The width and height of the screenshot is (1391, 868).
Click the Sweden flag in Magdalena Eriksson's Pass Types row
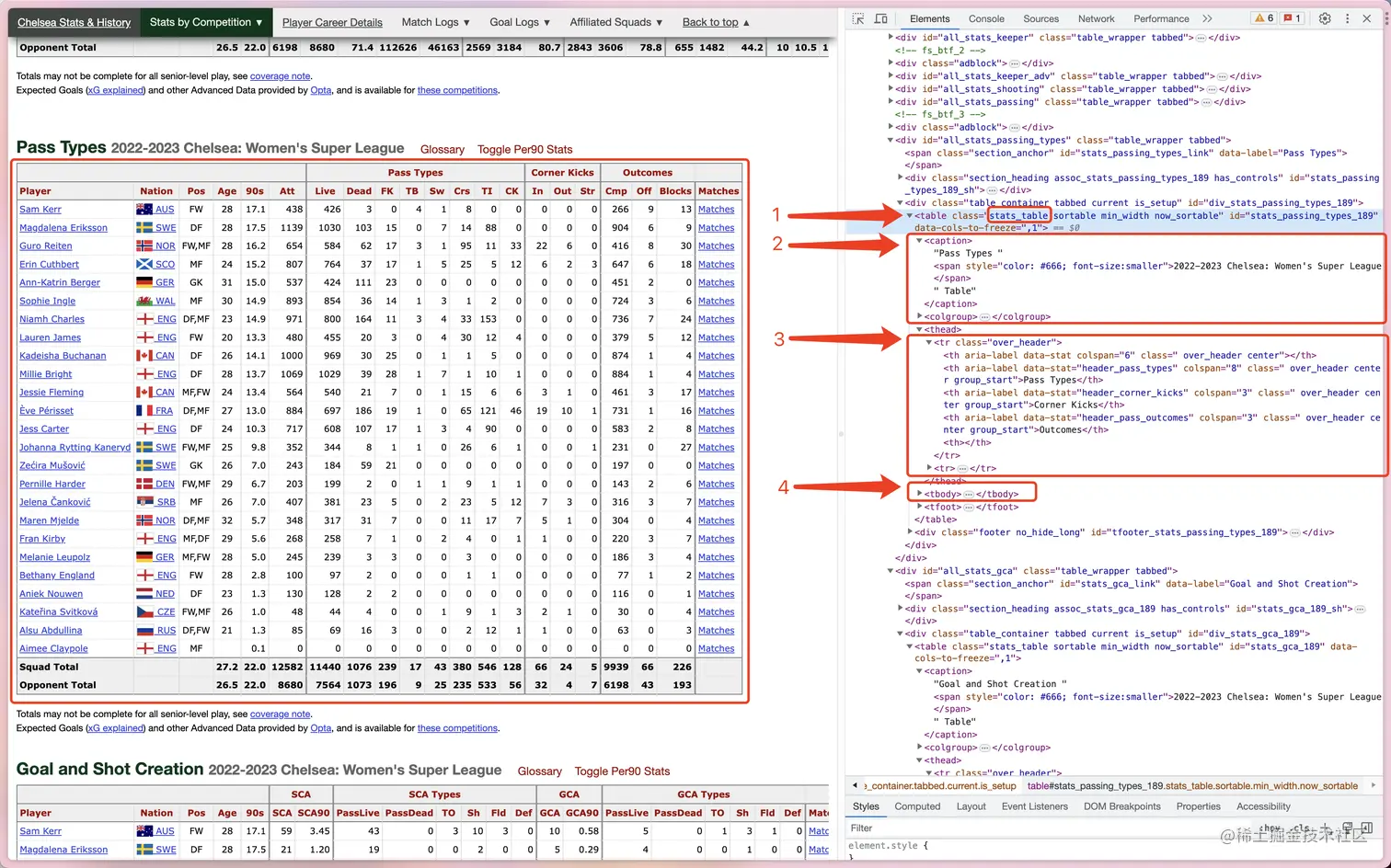pos(144,228)
